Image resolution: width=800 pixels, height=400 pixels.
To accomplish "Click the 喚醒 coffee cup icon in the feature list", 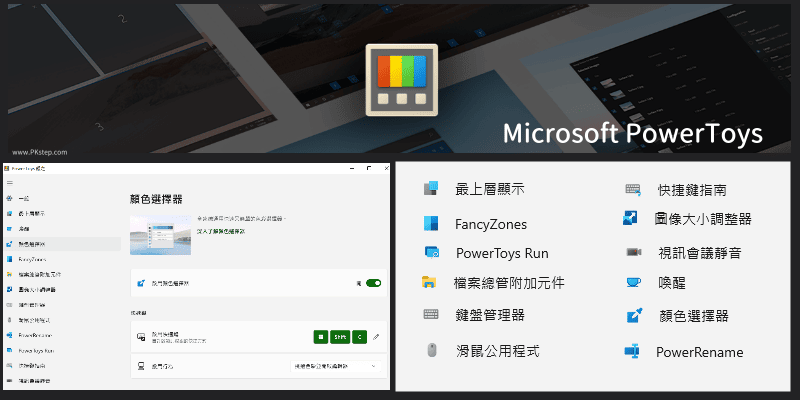I will [634, 282].
